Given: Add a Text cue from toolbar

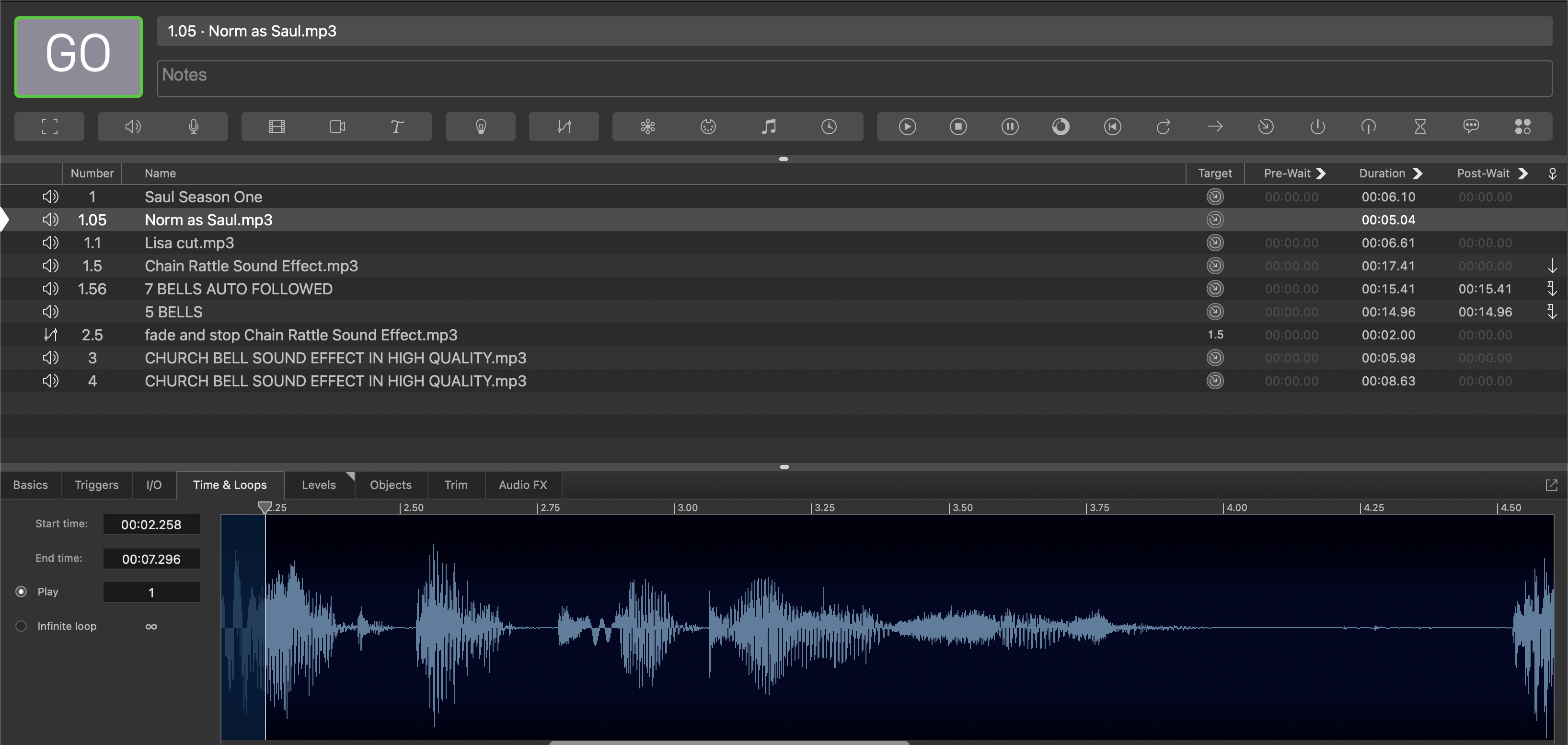Looking at the screenshot, I should tap(397, 126).
